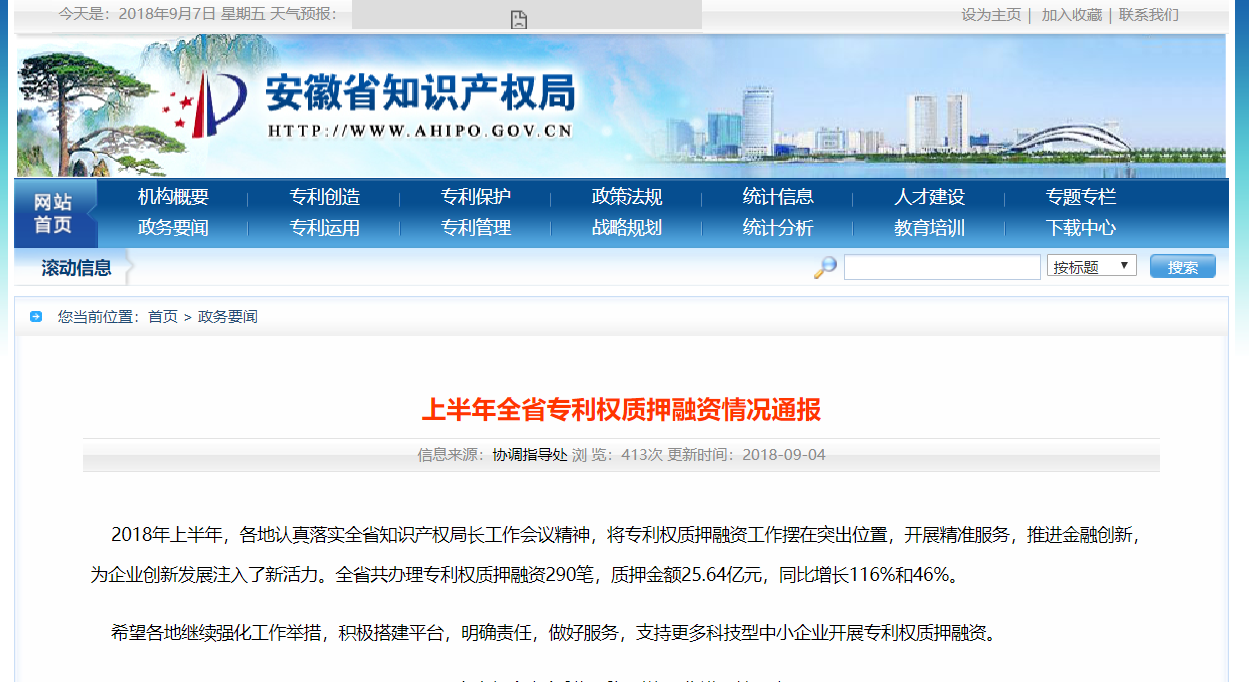Click into the search text field
This screenshot has height=682, width=1249.
(941, 267)
